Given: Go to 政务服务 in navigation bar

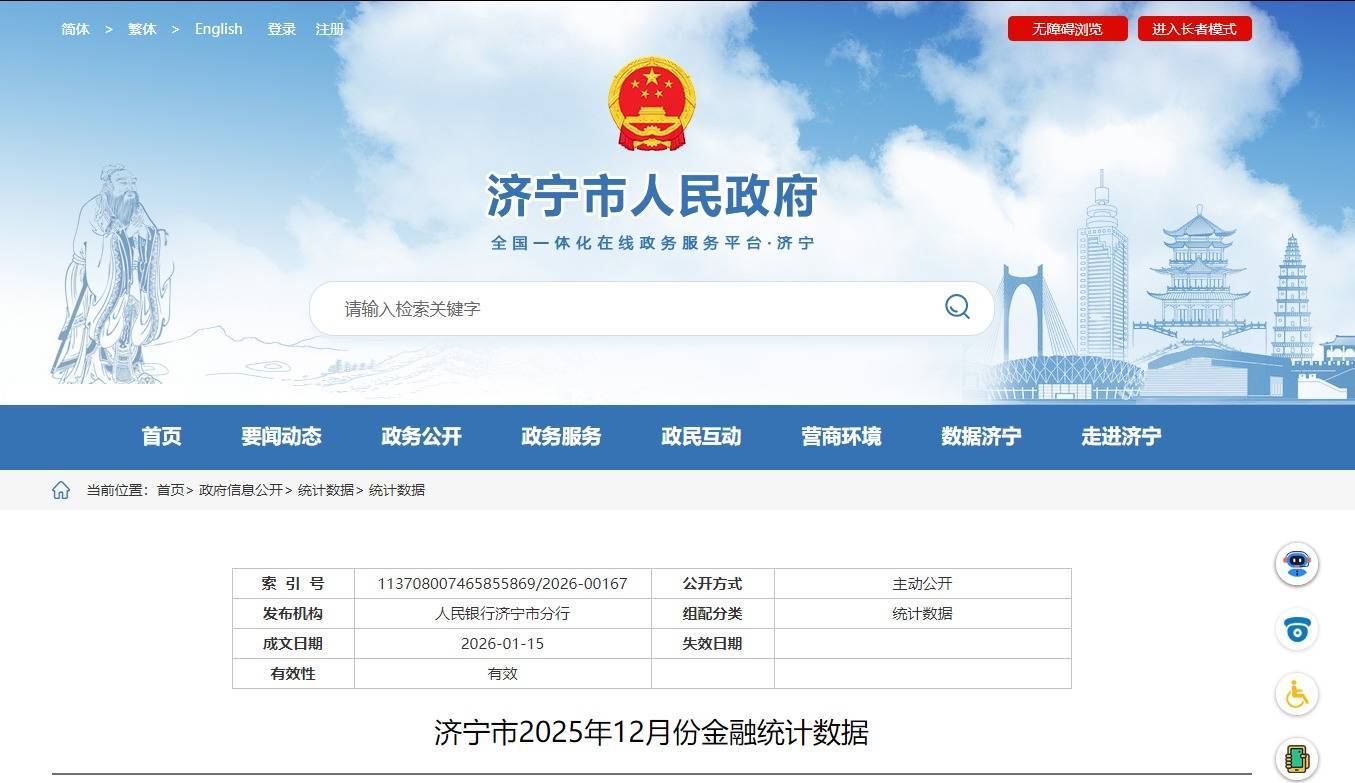Looking at the screenshot, I should tap(561, 437).
